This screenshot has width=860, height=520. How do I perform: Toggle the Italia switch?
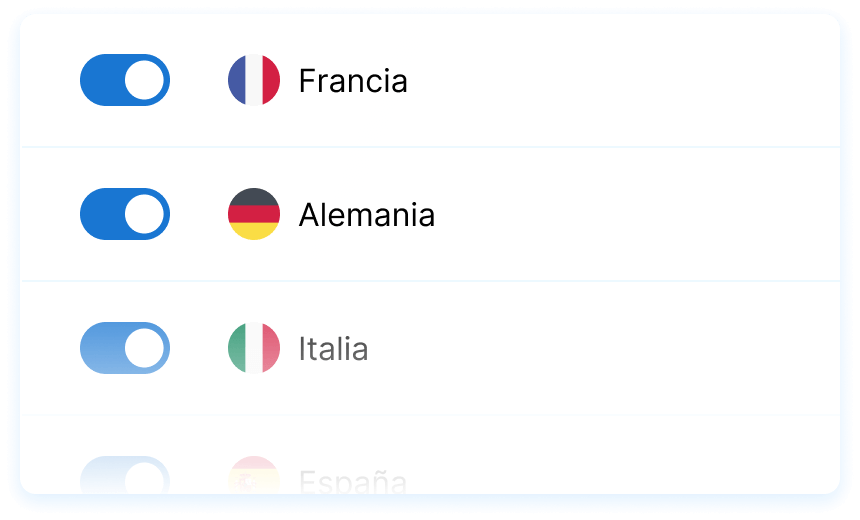[124, 348]
